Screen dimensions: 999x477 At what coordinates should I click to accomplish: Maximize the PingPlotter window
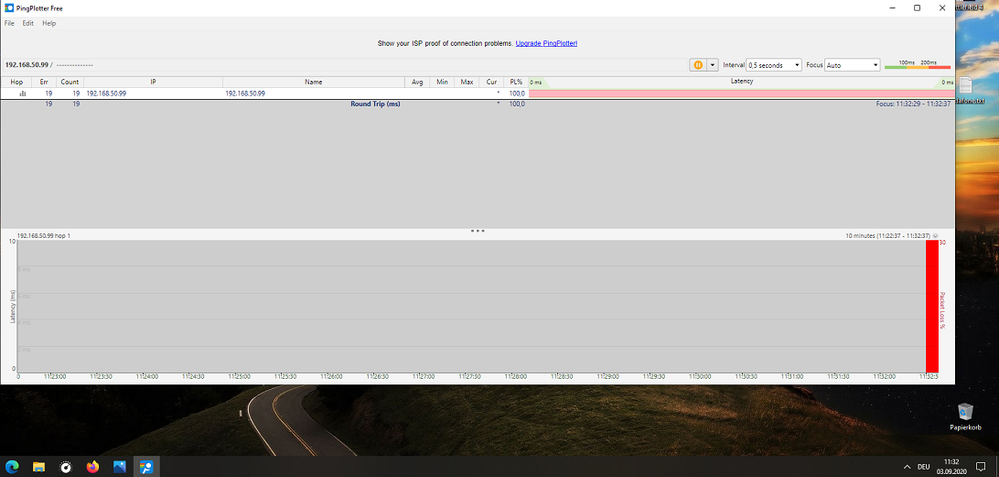(x=917, y=8)
